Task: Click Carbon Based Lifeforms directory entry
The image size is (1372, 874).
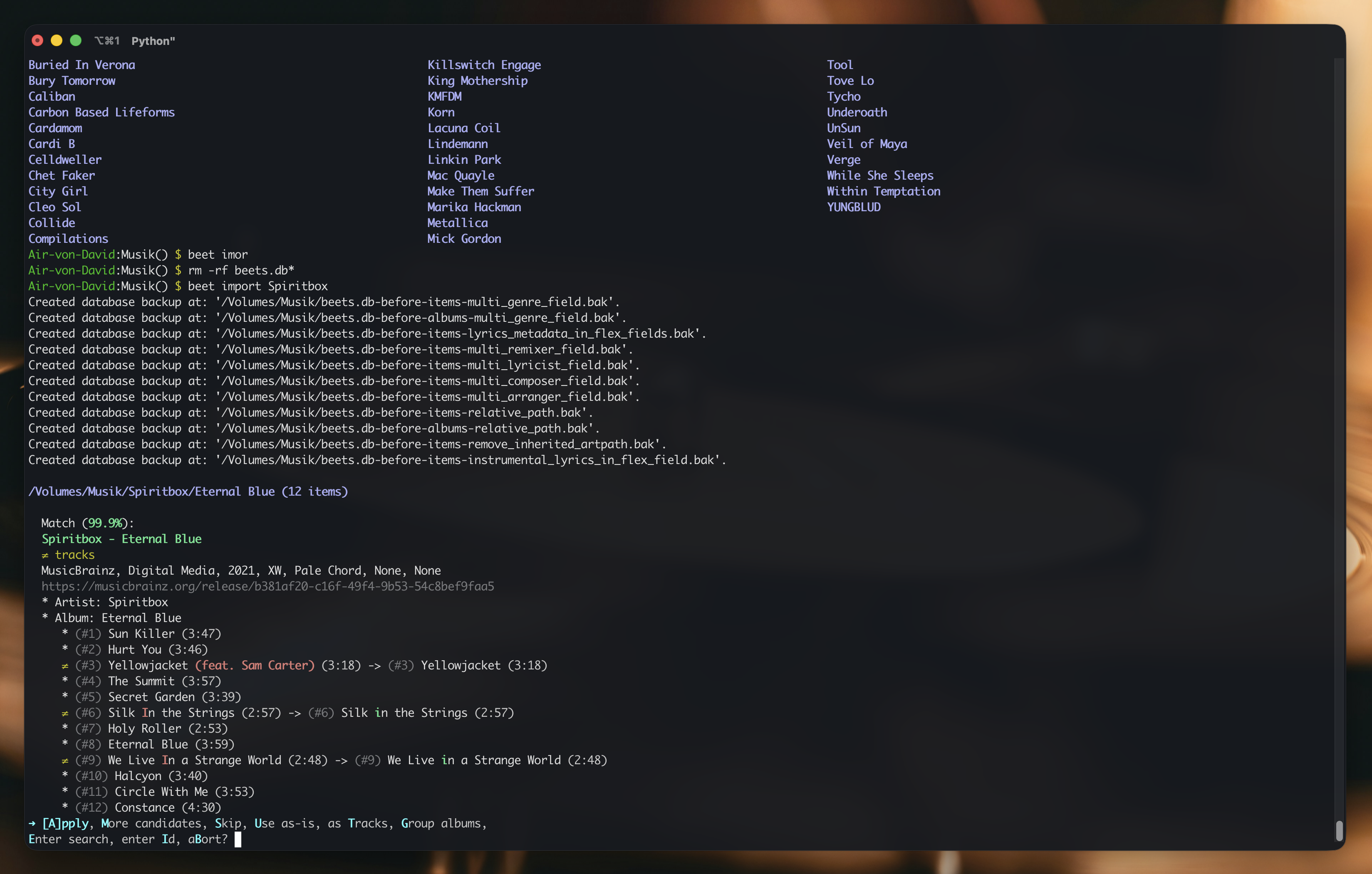Action: (102, 112)
